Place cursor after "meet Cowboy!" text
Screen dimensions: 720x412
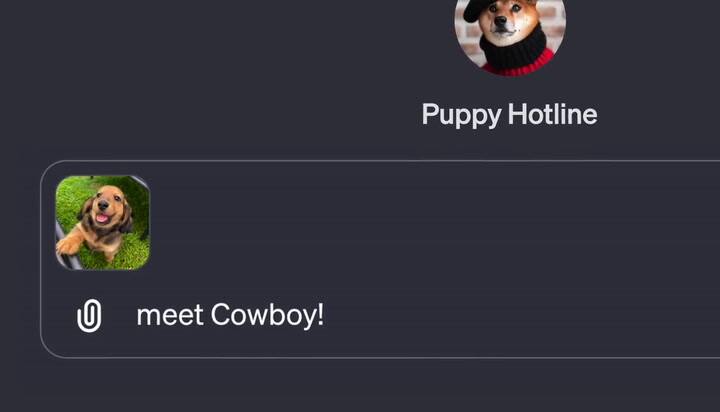(327, 316)
